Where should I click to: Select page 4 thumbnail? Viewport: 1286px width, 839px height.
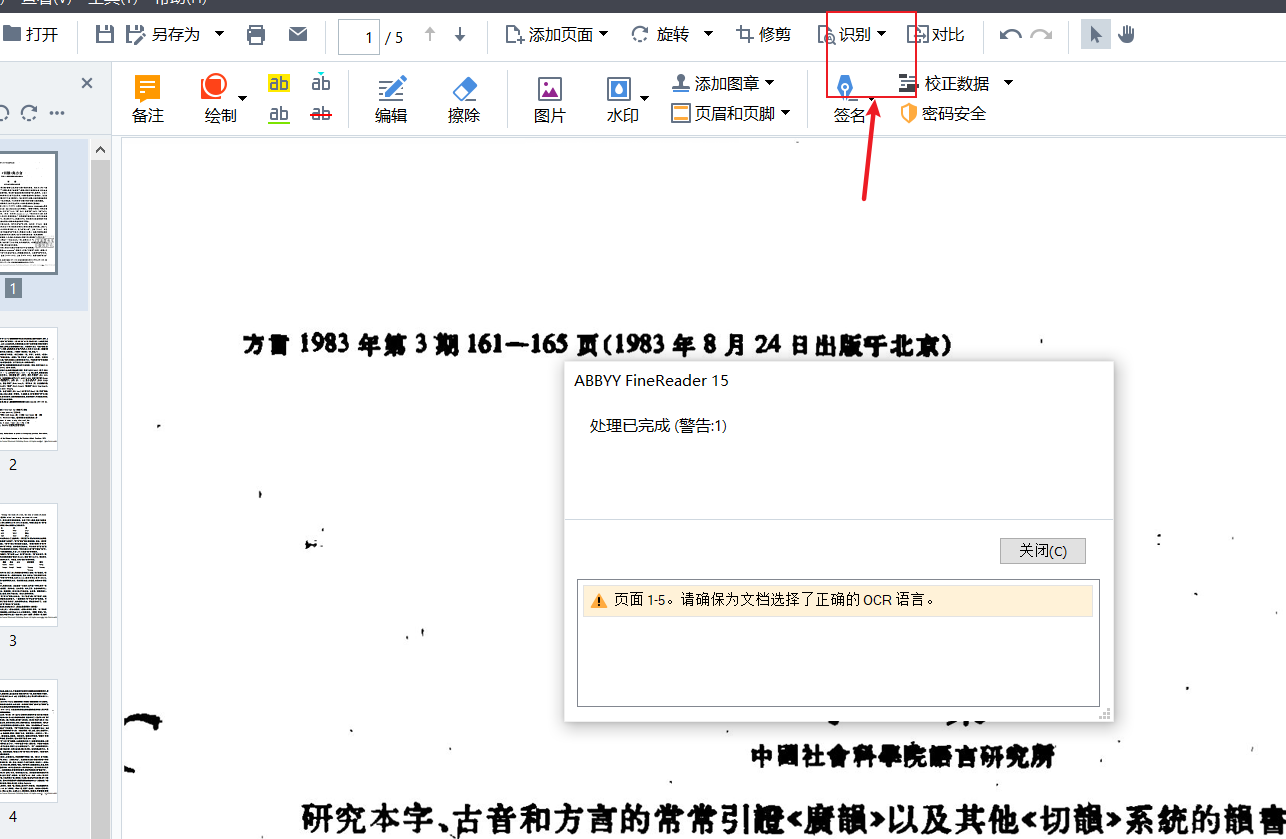pyautogui.click(x=28, y=741)
